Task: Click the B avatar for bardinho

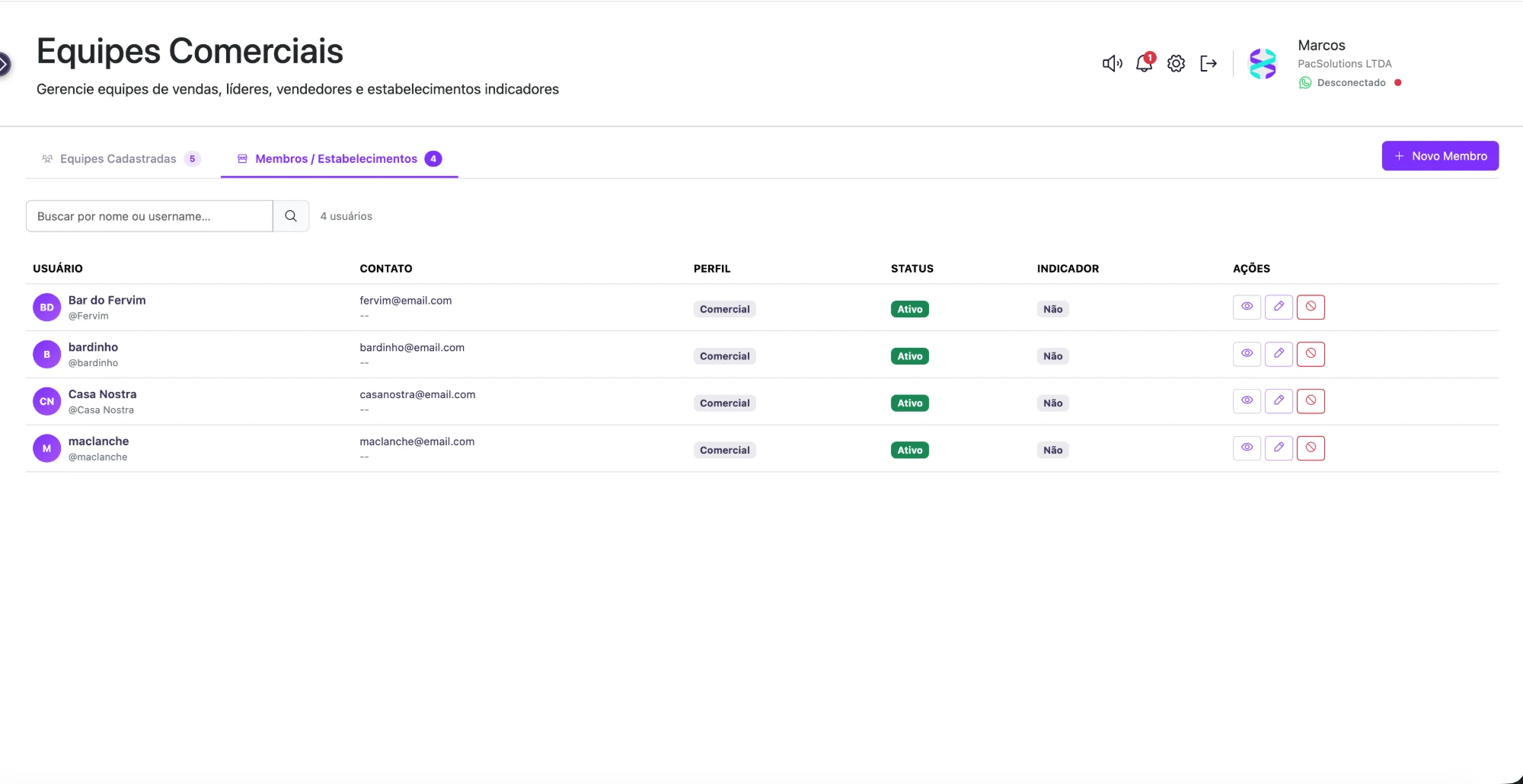Action: pyautogui.click(x=46, y=355)
